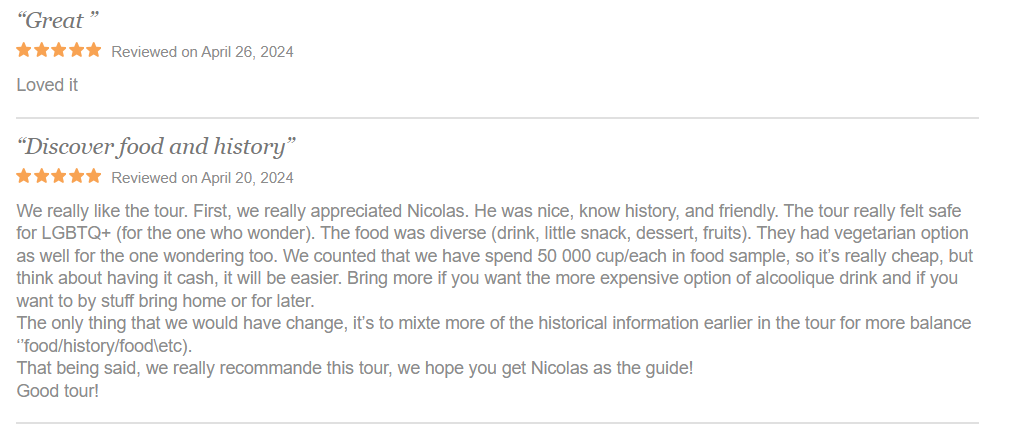Viewport: 1027px width, 432px height.
Task: Click the first star of the "Great" review
Action: (24, 50)
